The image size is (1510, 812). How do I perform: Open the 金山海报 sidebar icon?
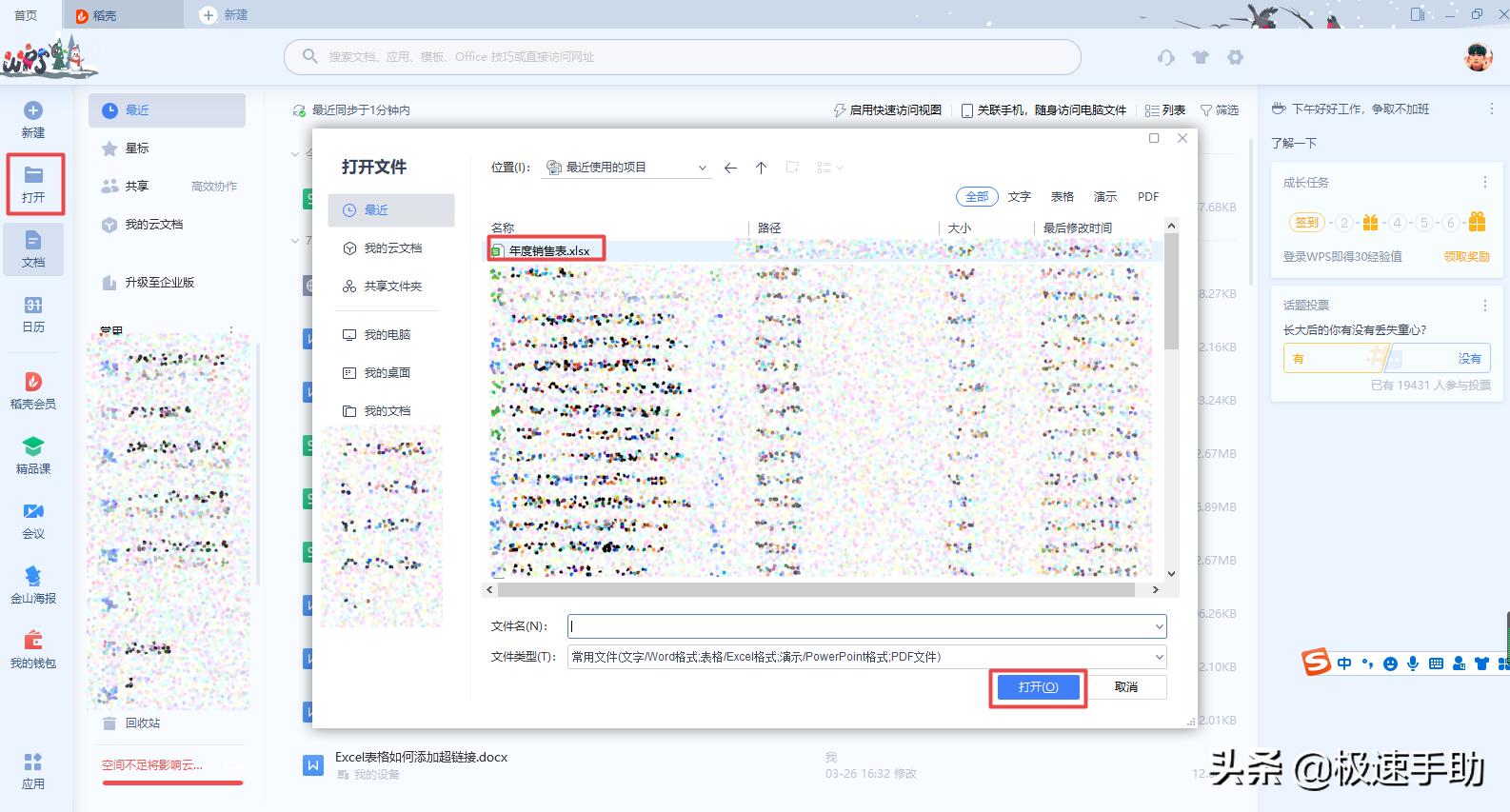(33, 585)
